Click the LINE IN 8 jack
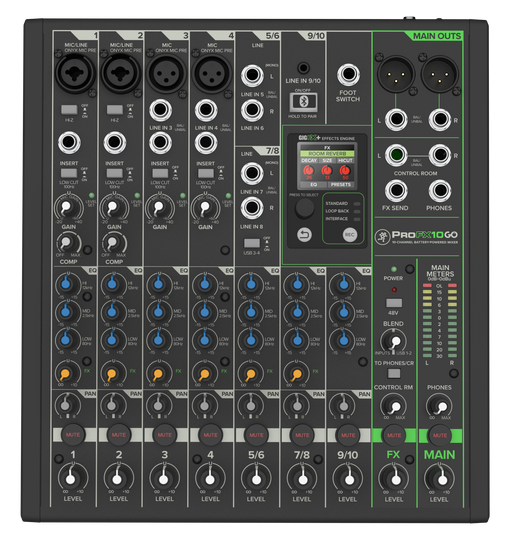Viewport: 512px width, 536px height. [252, 208]
